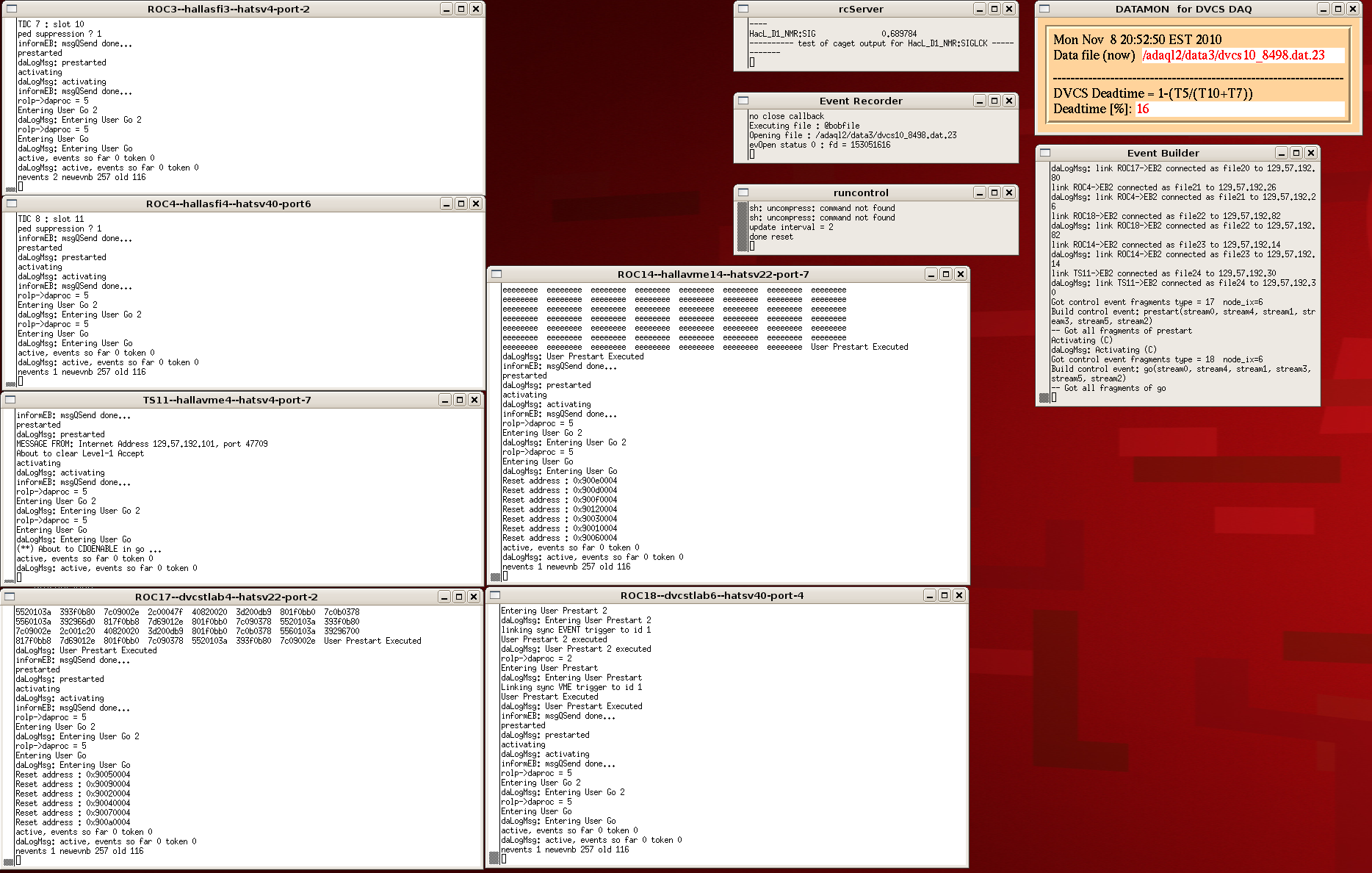This screenshot has height=873, width=1372.
Task: Open the window menu of ROC4--hallasfi4 terminal
Action: click(x=11, y=204)
